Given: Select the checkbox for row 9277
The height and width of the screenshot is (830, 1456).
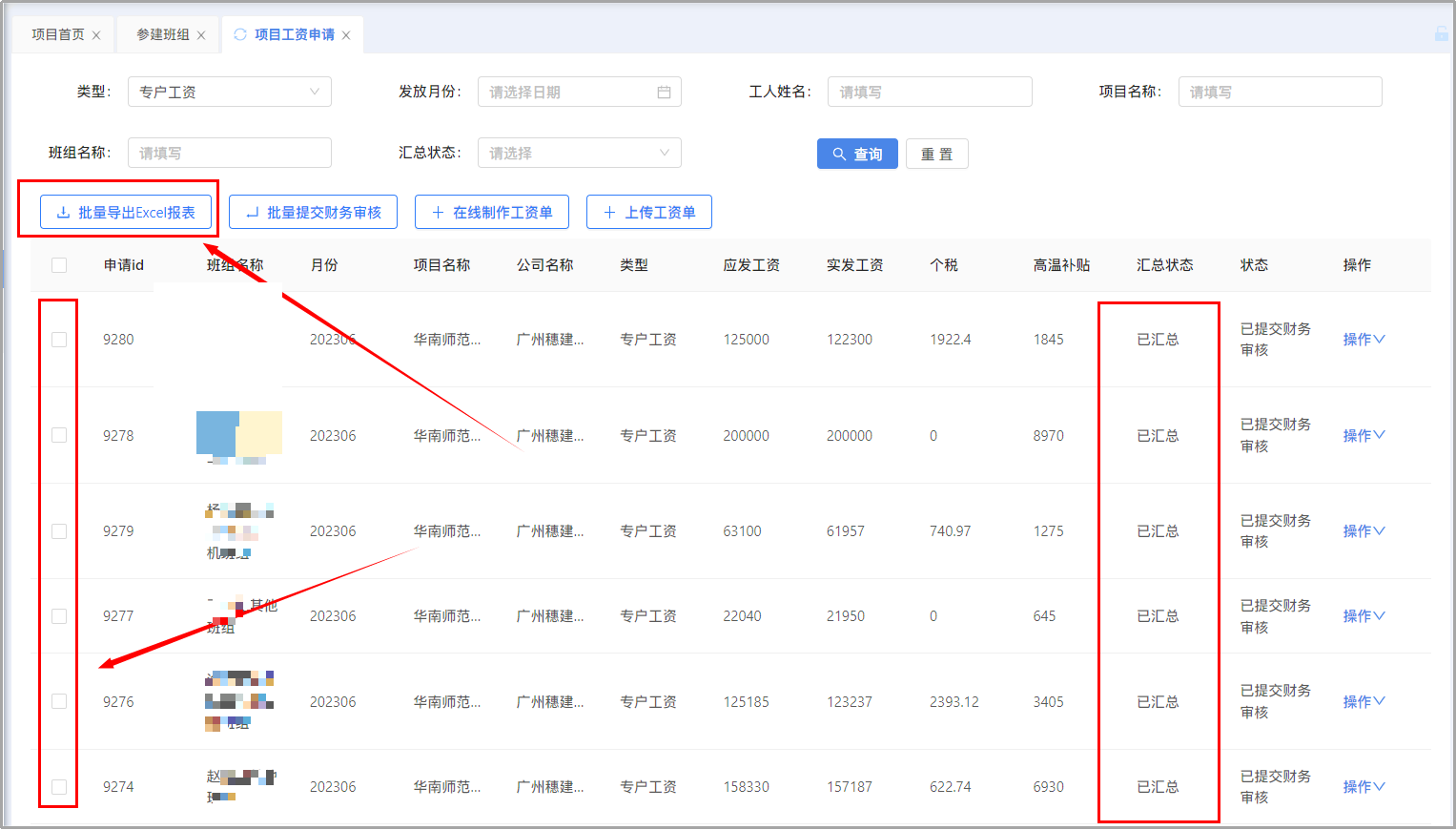Looking at the screenshot, I should tap(59, 616).
